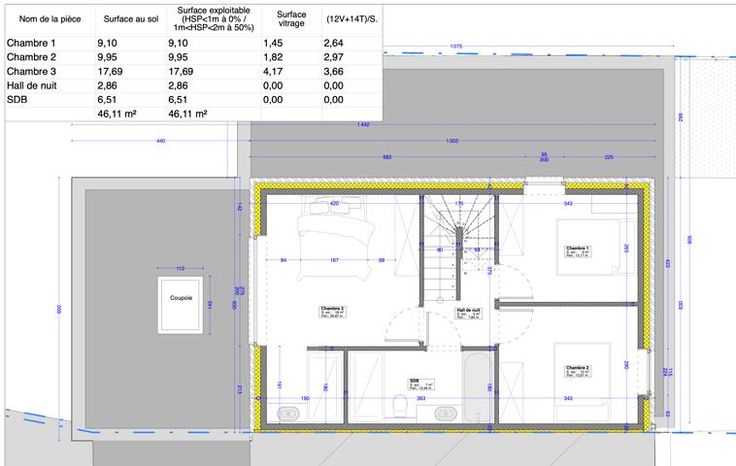Select the Hall de nuit room label
The width and height of the screenshot is (736, 466).
tap(469, 313)
